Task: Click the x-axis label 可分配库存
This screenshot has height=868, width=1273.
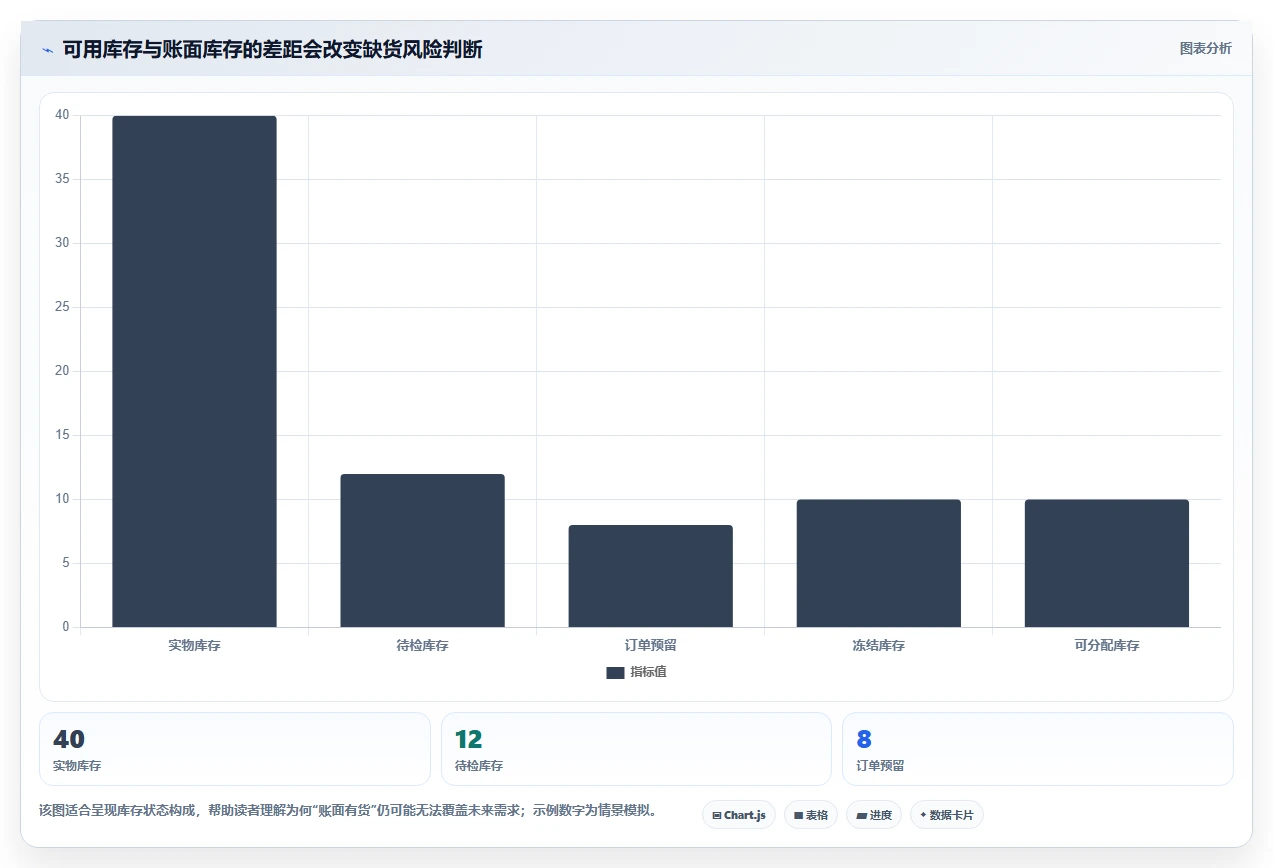Action: click(1106, 646)
